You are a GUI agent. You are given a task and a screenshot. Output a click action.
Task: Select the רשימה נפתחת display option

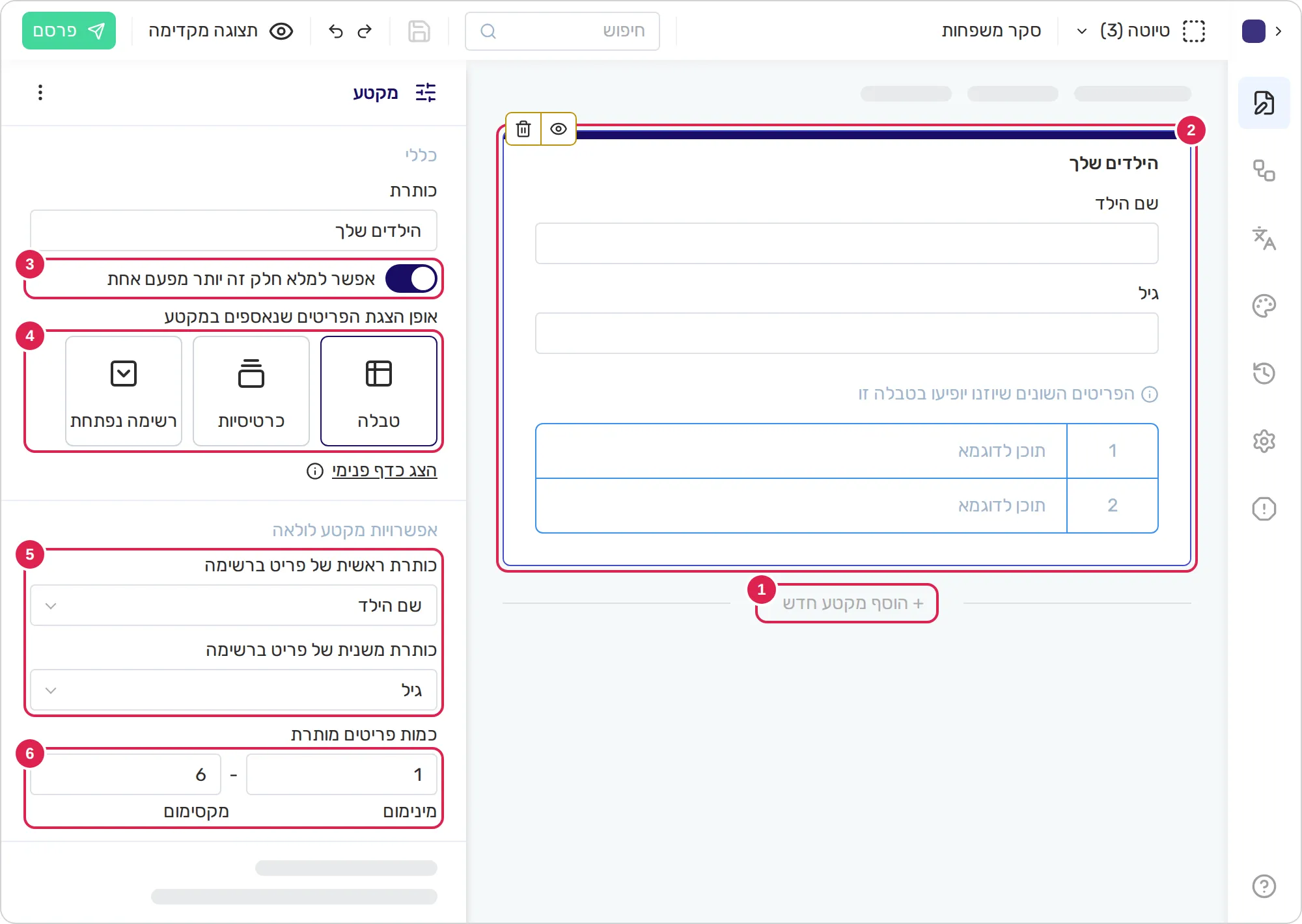124,391
